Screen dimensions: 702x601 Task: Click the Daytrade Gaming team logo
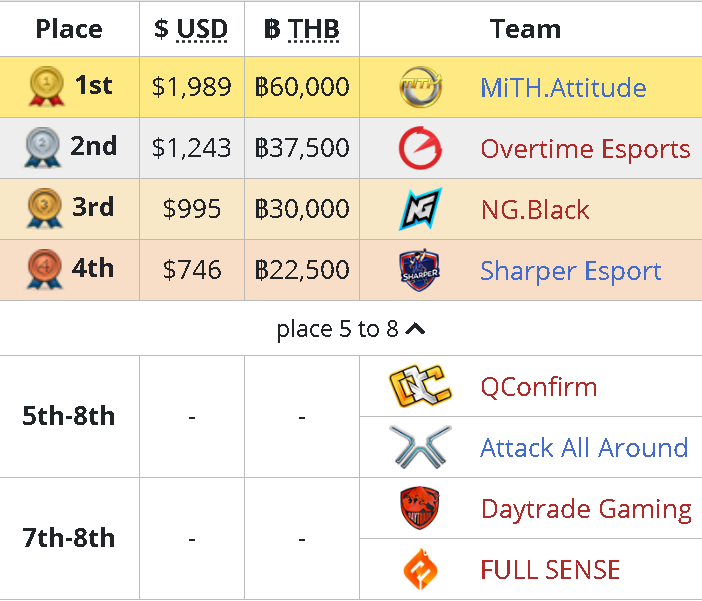click(x=420, y=508)
